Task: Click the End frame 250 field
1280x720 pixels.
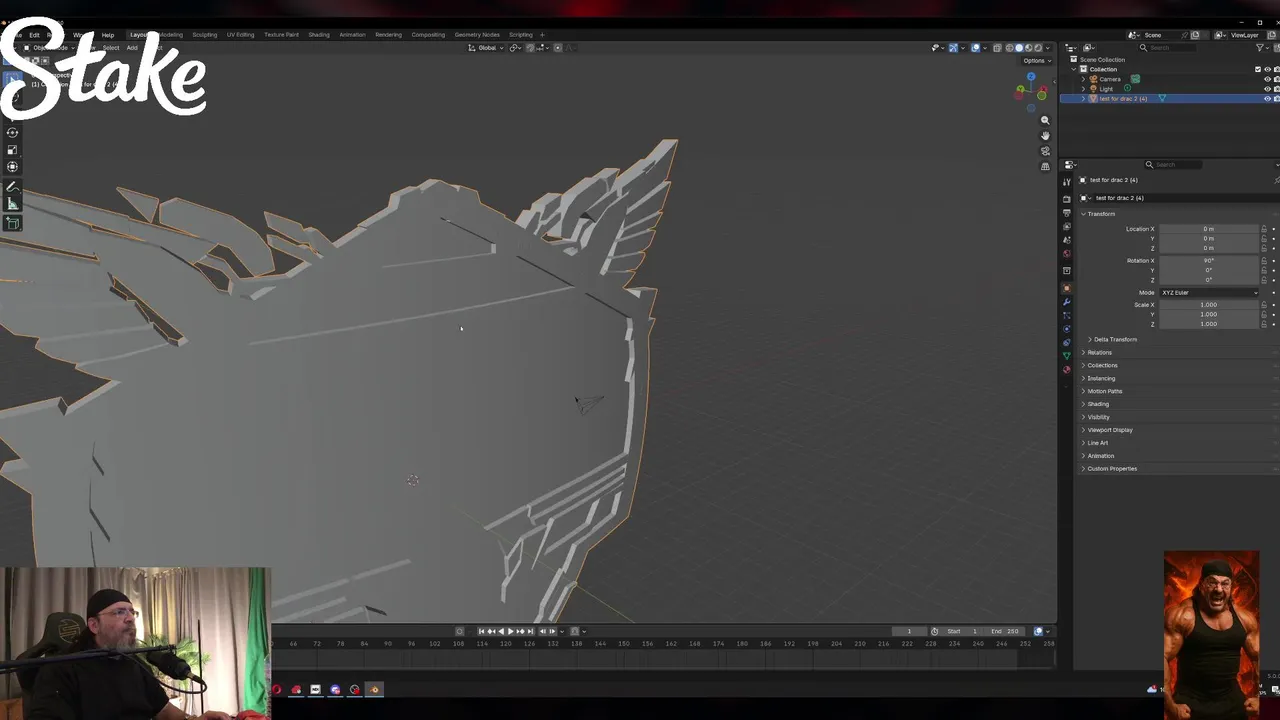Action: tap(1006, 631)
